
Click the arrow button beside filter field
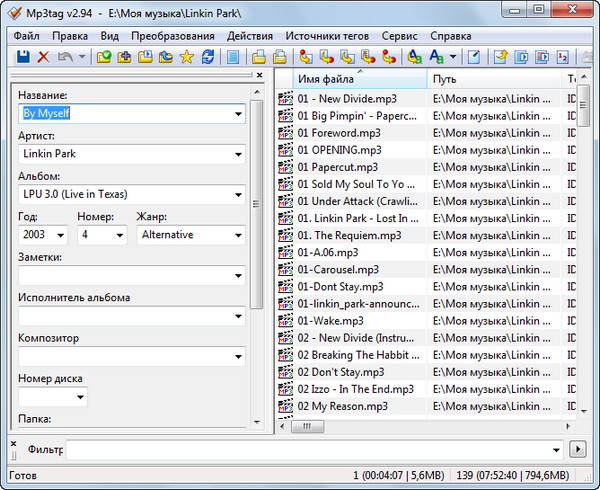pos(579,449)
